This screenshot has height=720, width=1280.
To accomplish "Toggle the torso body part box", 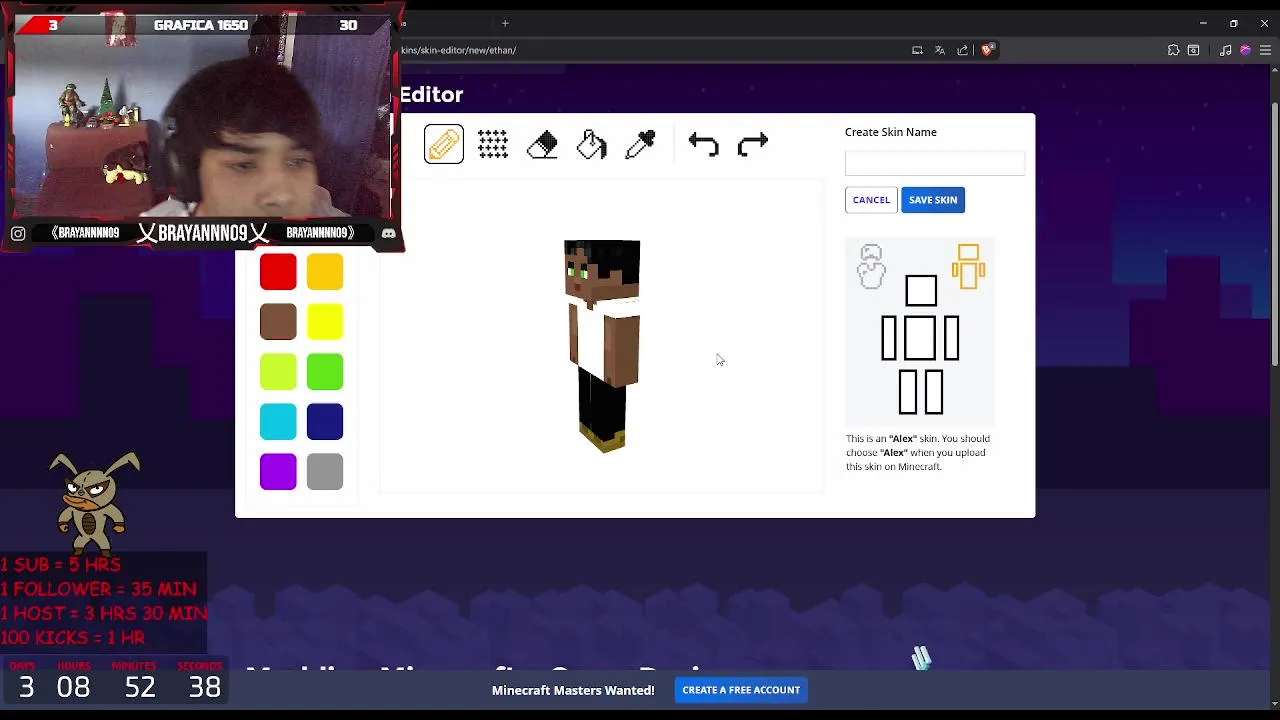I will coord(921,338).
